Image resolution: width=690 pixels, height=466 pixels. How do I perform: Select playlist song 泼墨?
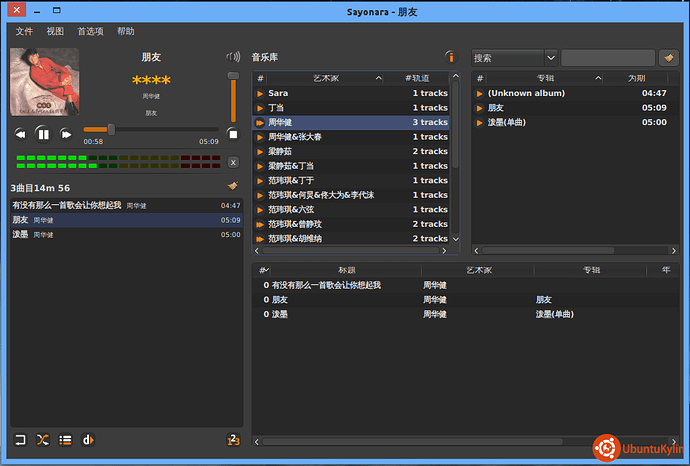click(x=127, y=235)
